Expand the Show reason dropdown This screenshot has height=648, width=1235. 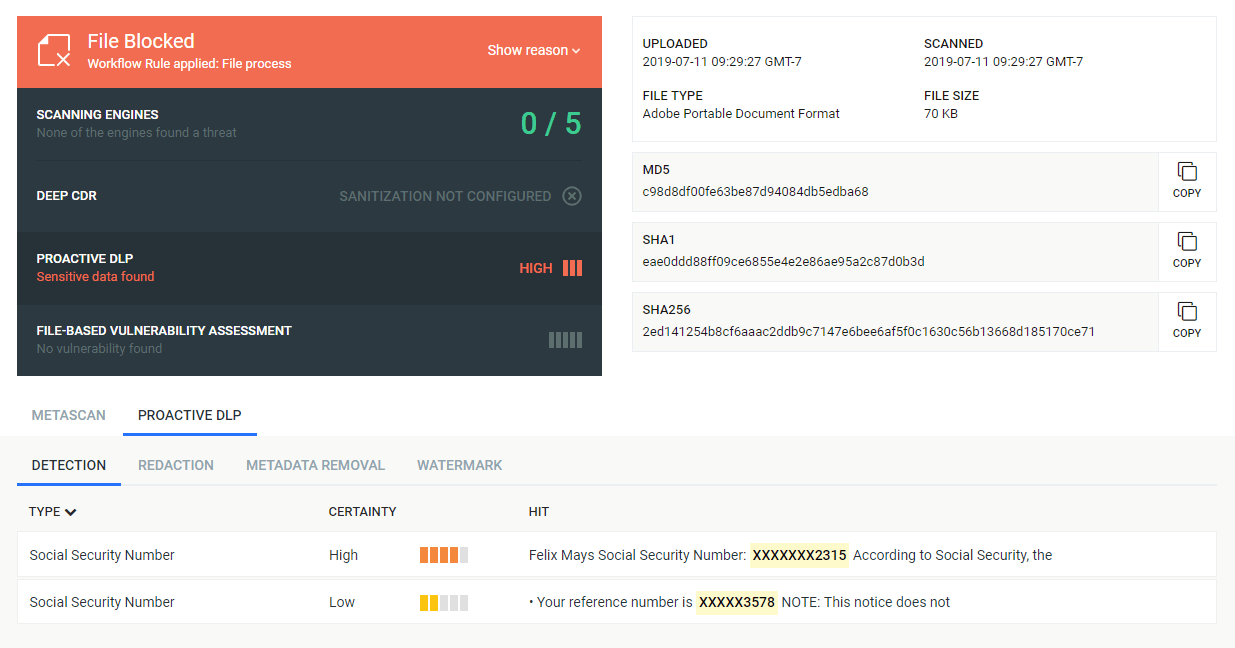(533, 50)
